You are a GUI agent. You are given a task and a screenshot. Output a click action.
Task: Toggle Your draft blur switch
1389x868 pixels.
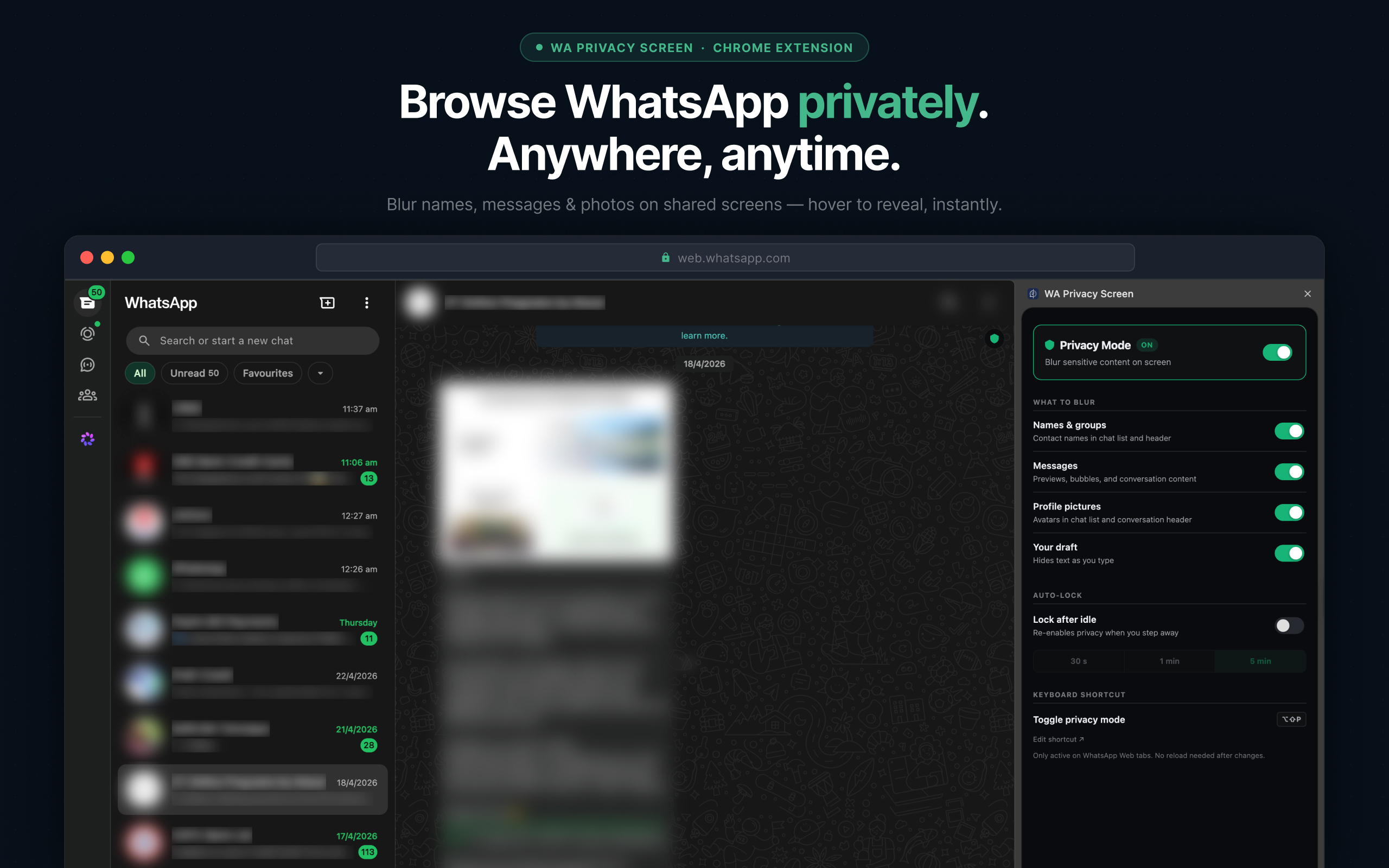pos(1289,553)
